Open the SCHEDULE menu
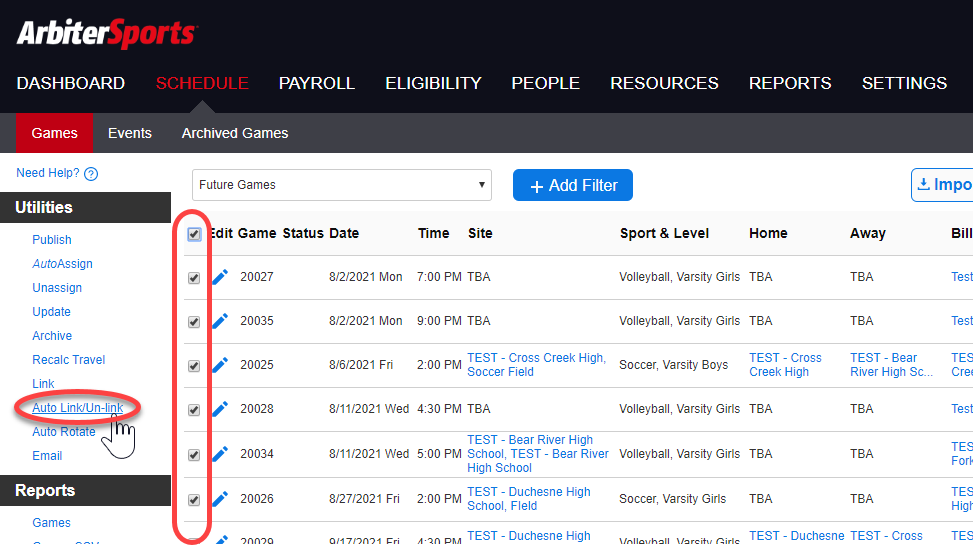This screenshot has height=545, width=973. pos(202,83)
